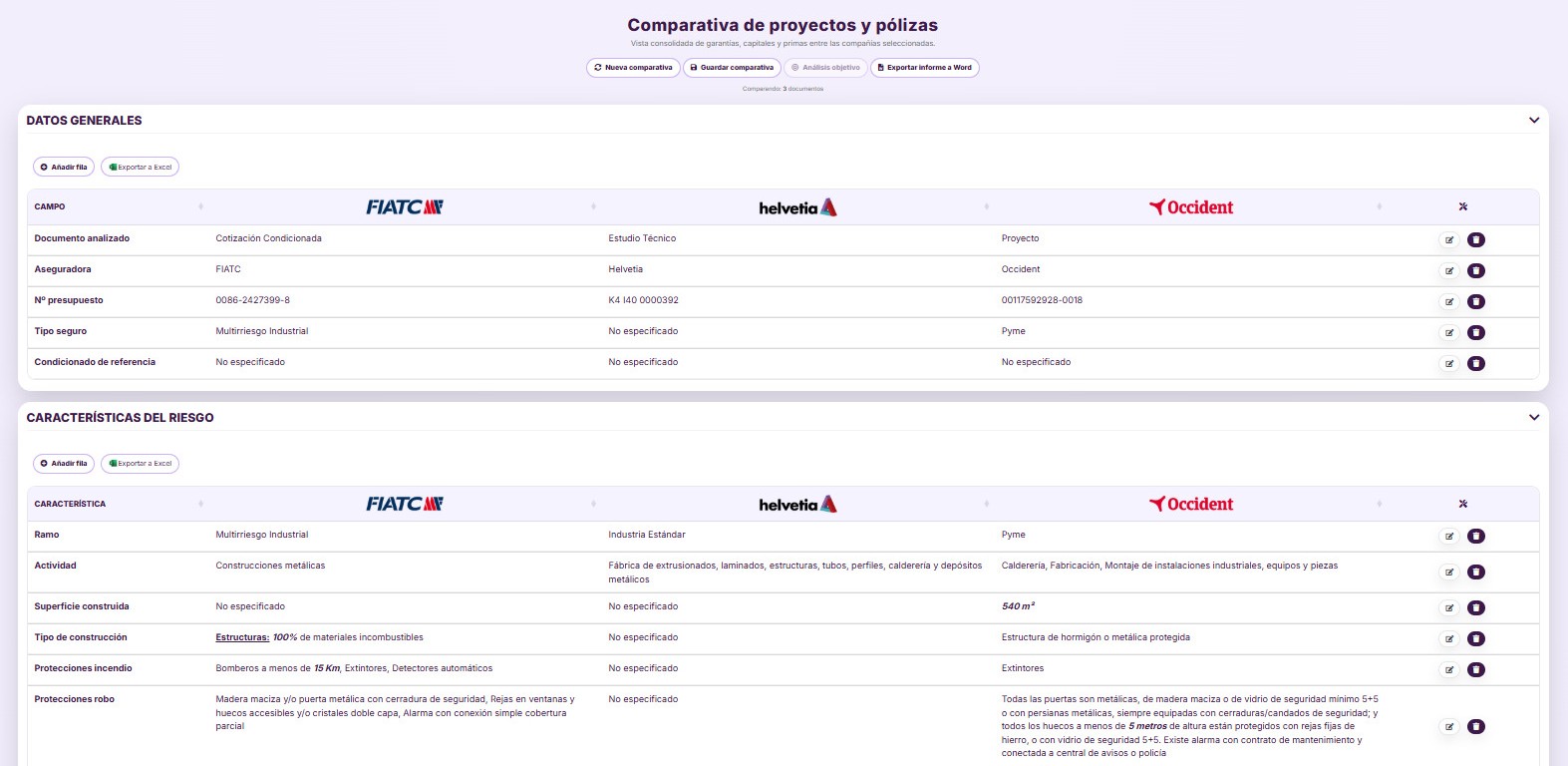Image resolution: width=1568 pixels, height=766 pixels.
Task: Click 'Guardar comparativa' button
Action: coord(732,68)
